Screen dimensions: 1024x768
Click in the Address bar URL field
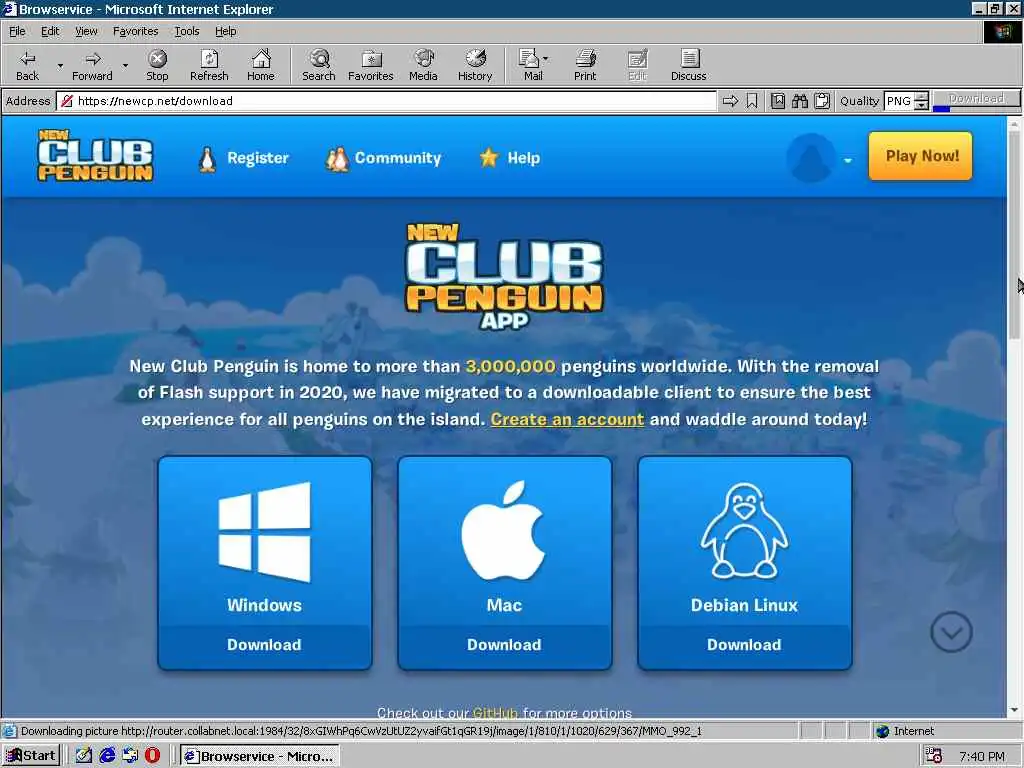pyautogui.click(x=386, y=101)
